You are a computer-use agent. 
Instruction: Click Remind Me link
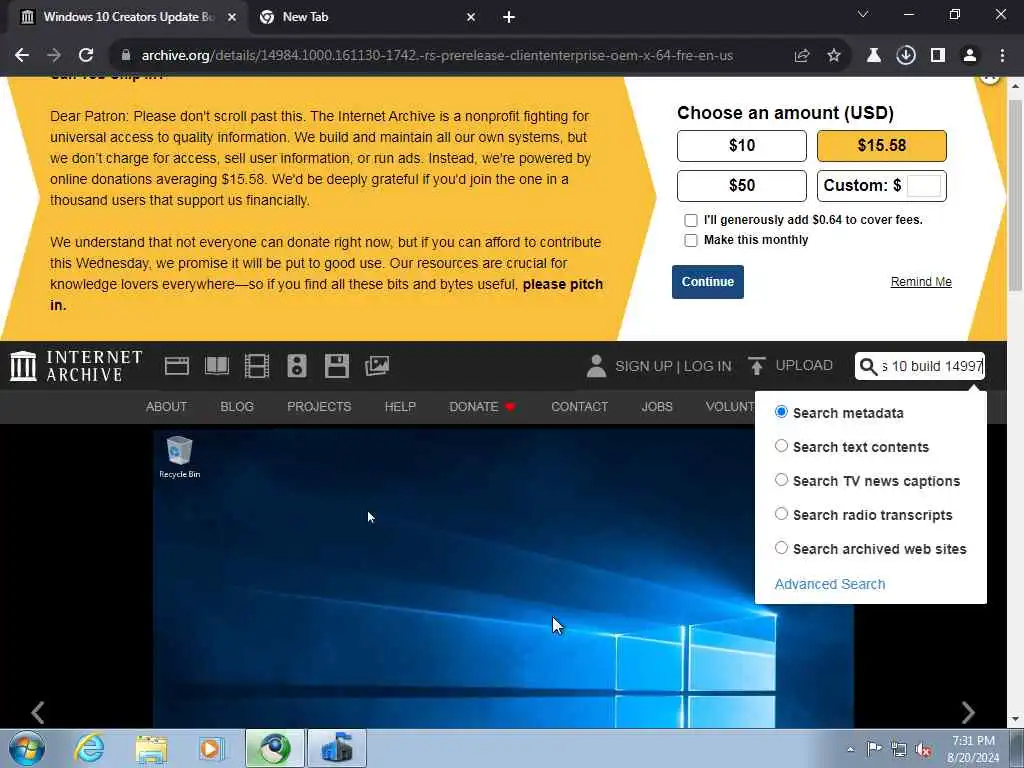pyautogui.click(x=921, y=281)
